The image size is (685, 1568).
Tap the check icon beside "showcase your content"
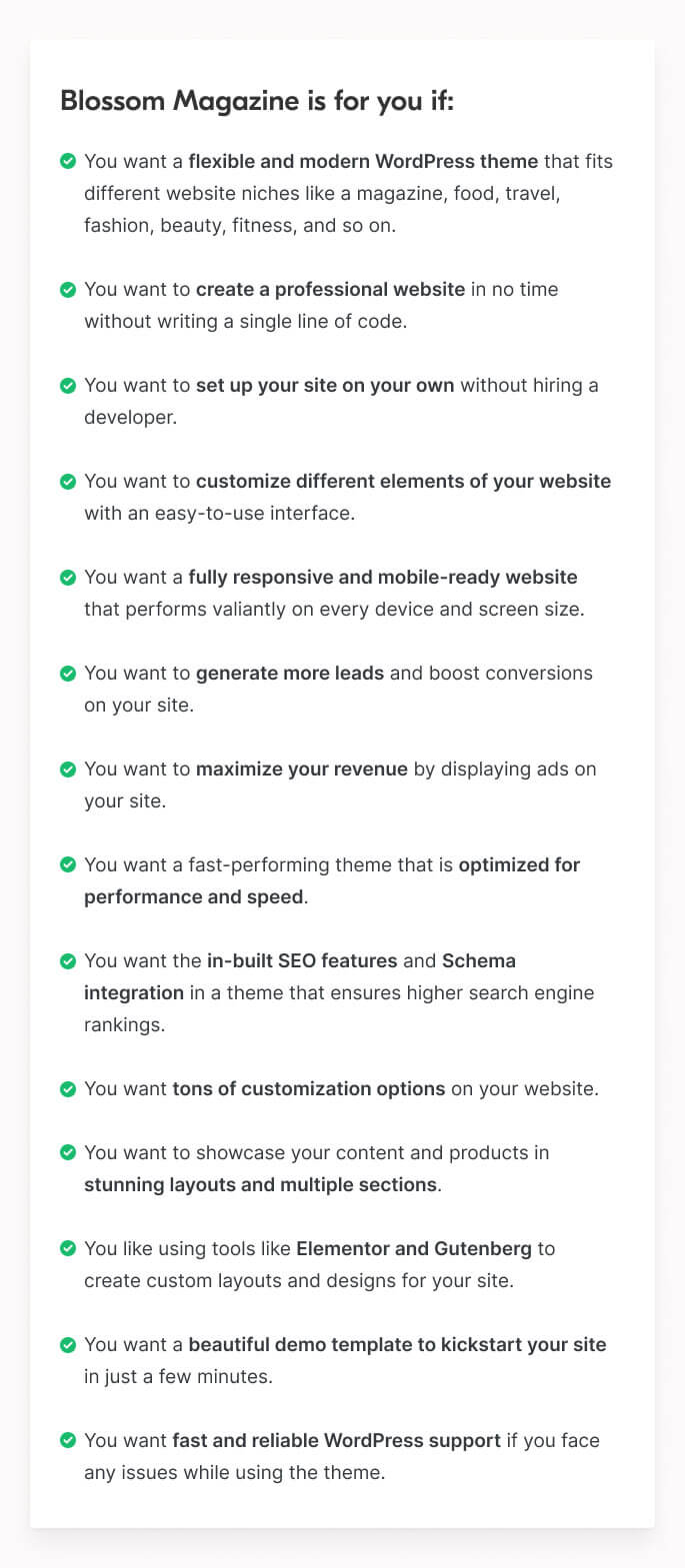[68, 1153]
